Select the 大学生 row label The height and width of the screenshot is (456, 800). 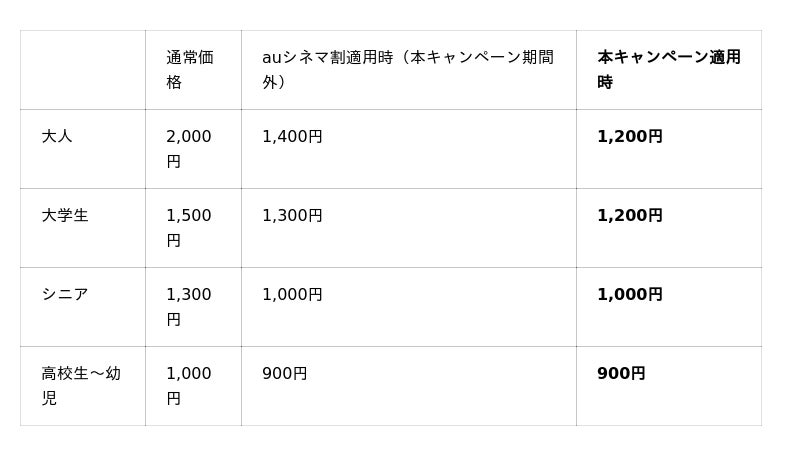coord(65,215)
